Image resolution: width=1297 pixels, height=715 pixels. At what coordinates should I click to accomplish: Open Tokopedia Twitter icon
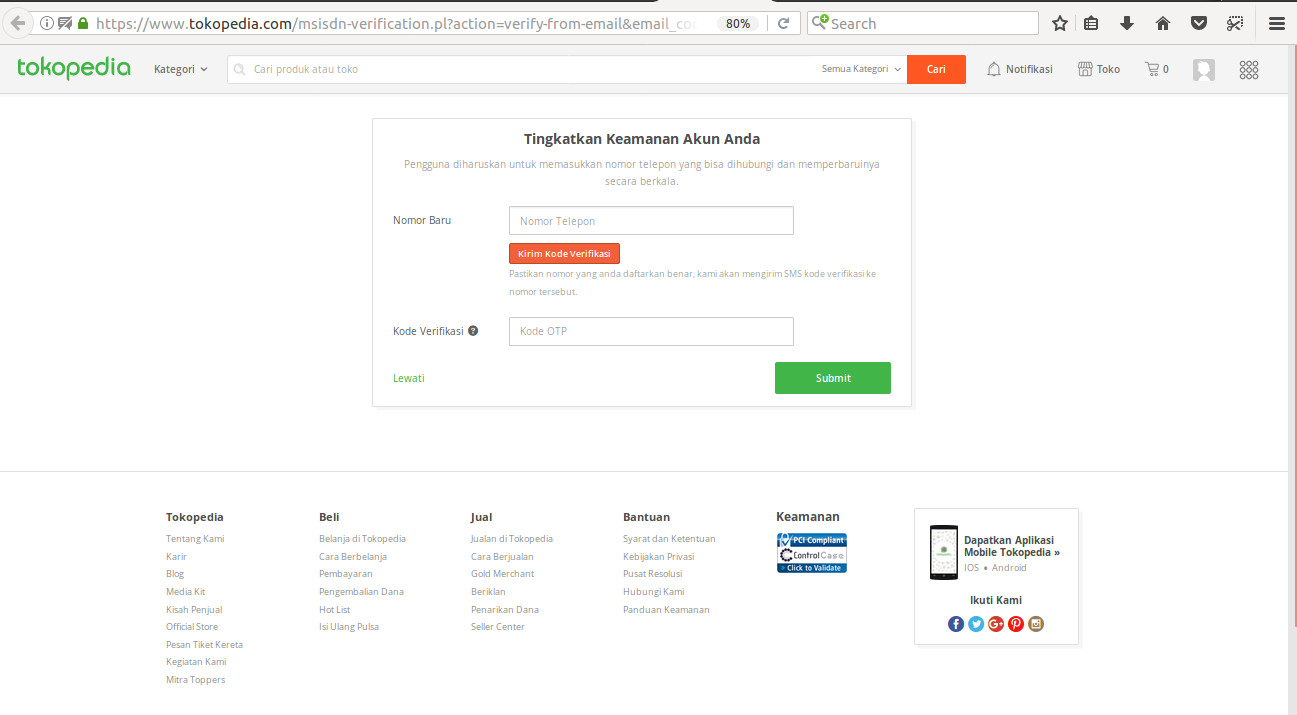(x=976, y=624)
